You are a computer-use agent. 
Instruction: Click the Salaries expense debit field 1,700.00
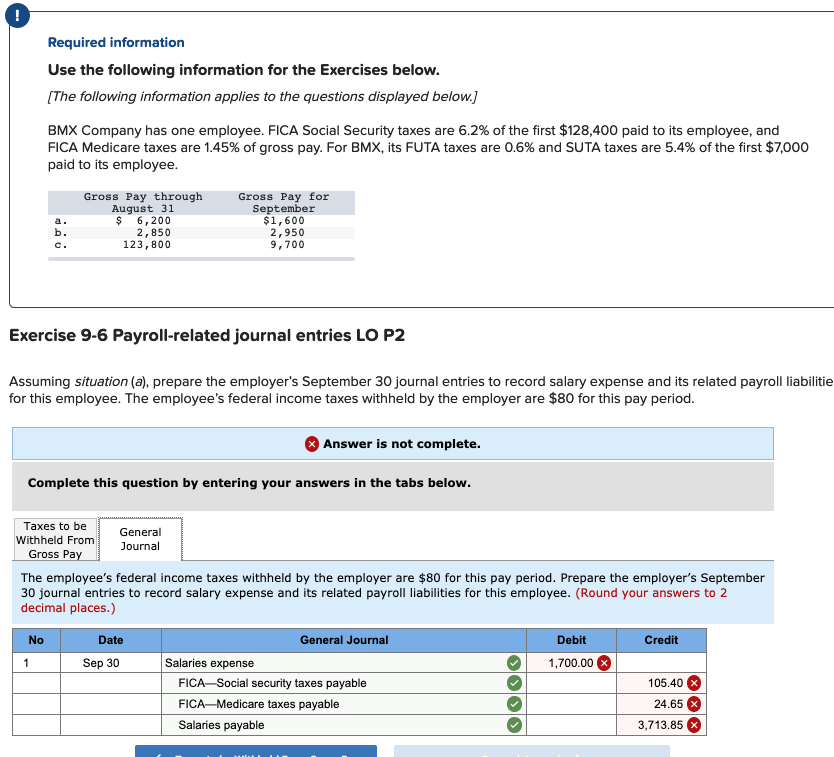(x=571, y=663)
